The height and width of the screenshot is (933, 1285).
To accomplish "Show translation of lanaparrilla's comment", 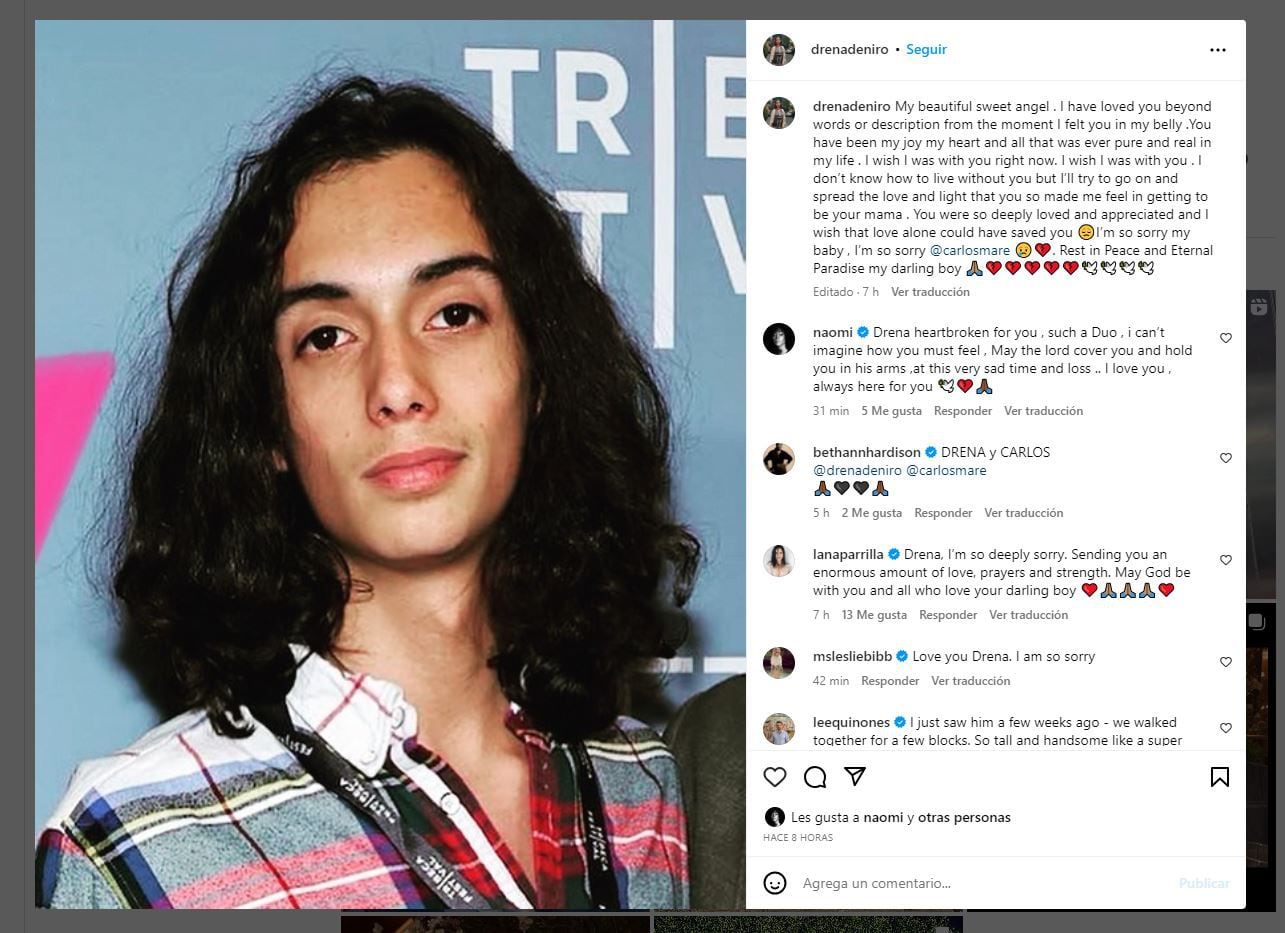I will pos(1028,615).
